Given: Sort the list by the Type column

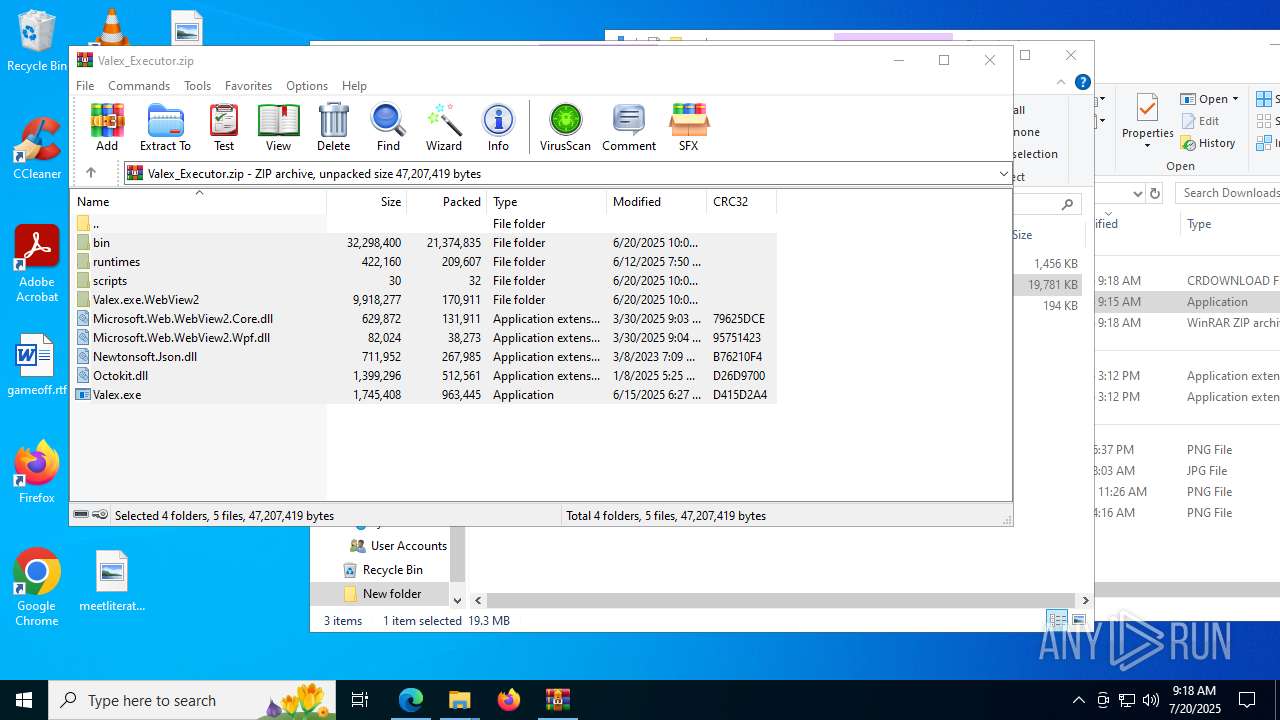Looking at the screenshot, I should (546, 201).
